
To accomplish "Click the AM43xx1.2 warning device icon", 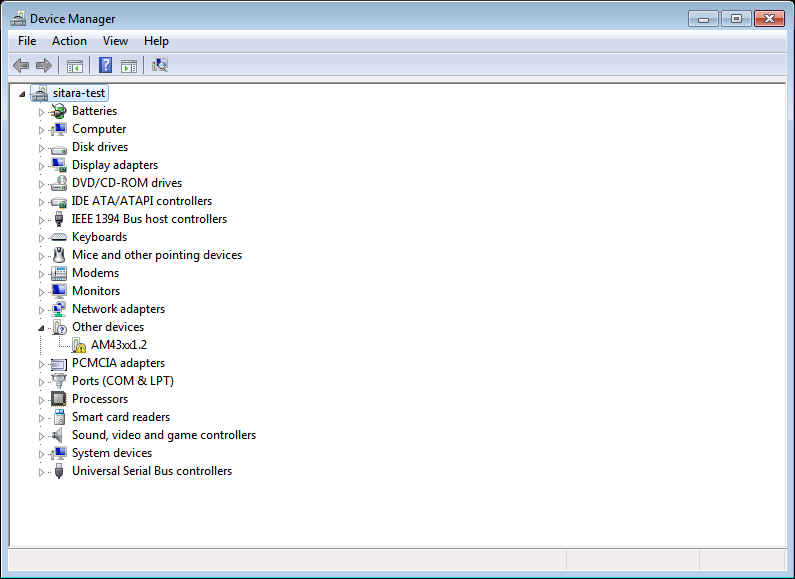I will (79, 345).
